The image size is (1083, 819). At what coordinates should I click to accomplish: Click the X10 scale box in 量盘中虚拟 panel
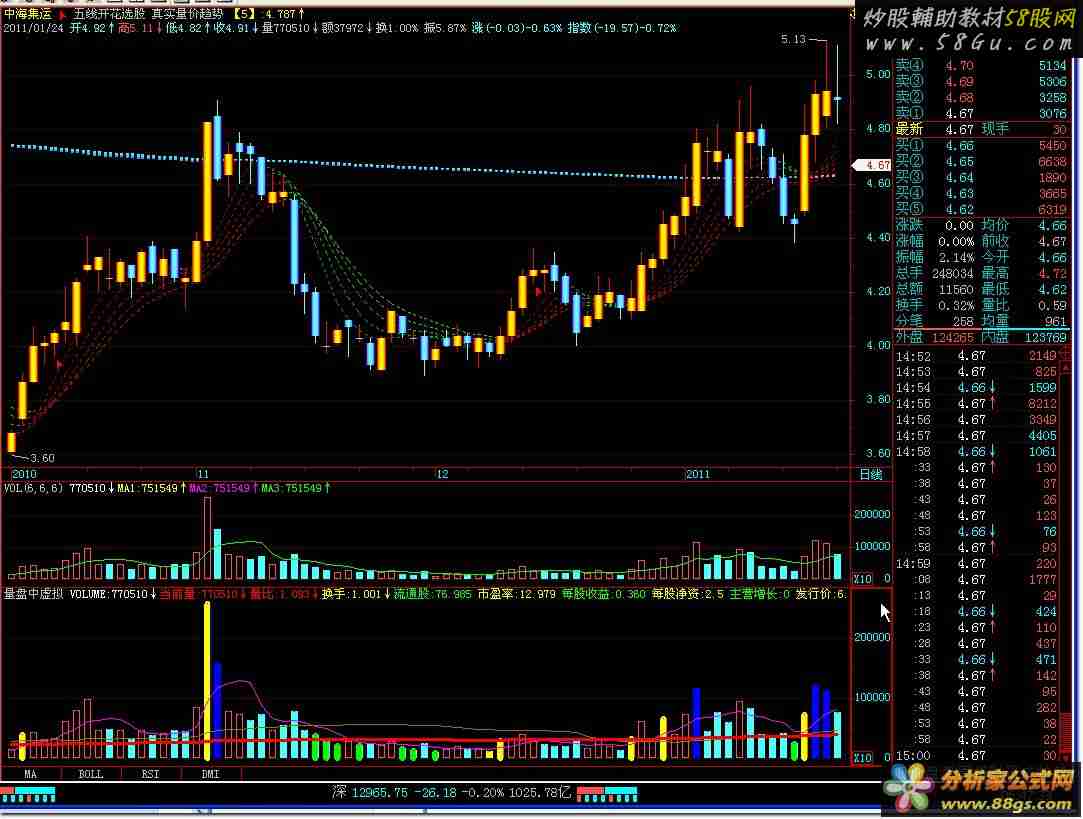pos(863,758)
